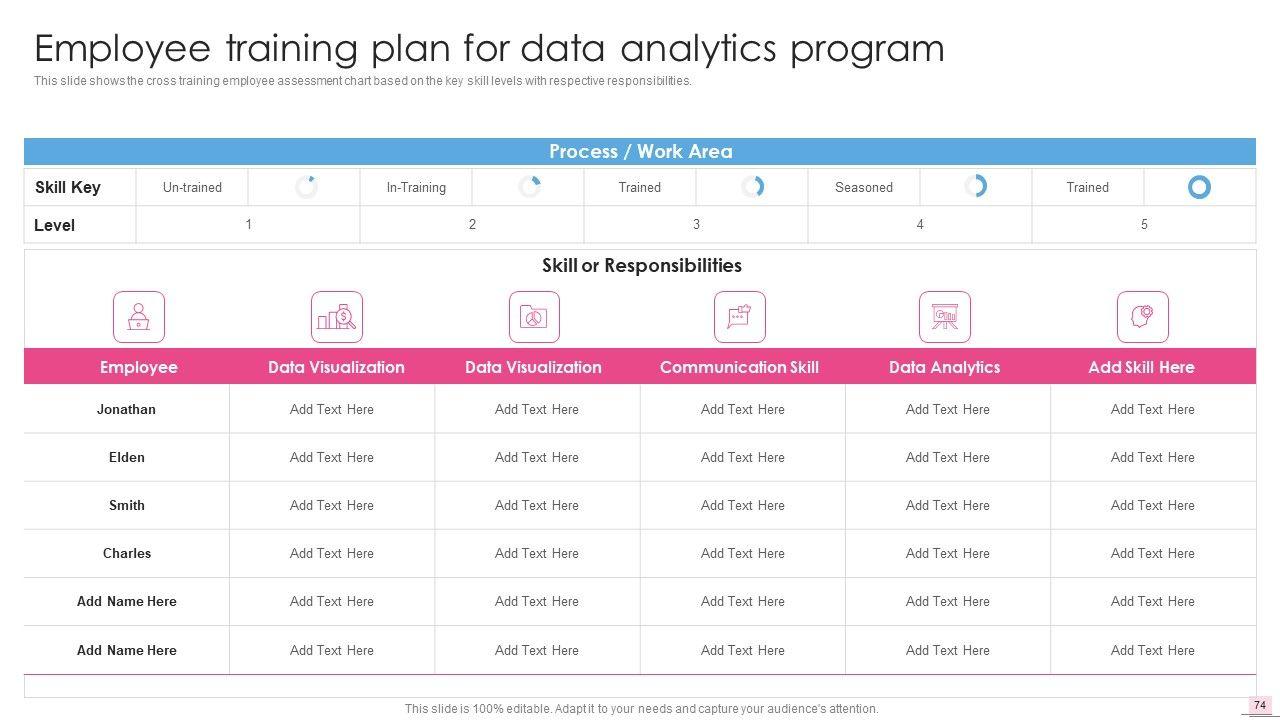Select the head icon above Add Skill Here
This screenshot has height=720, width=1280.
click(x=1142, y=317)
